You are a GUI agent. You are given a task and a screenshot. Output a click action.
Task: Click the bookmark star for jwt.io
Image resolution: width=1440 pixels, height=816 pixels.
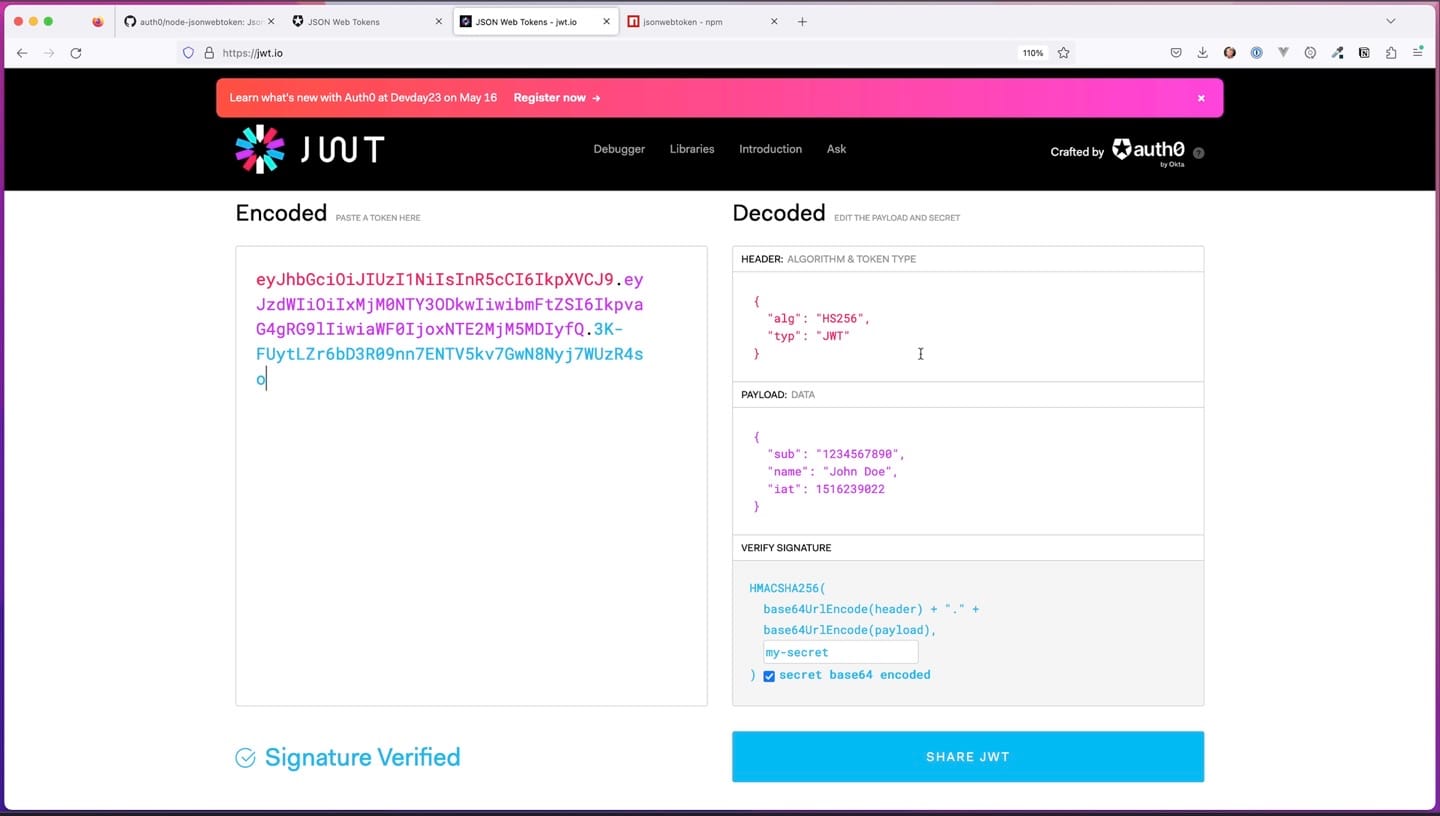pos(1063,53)
